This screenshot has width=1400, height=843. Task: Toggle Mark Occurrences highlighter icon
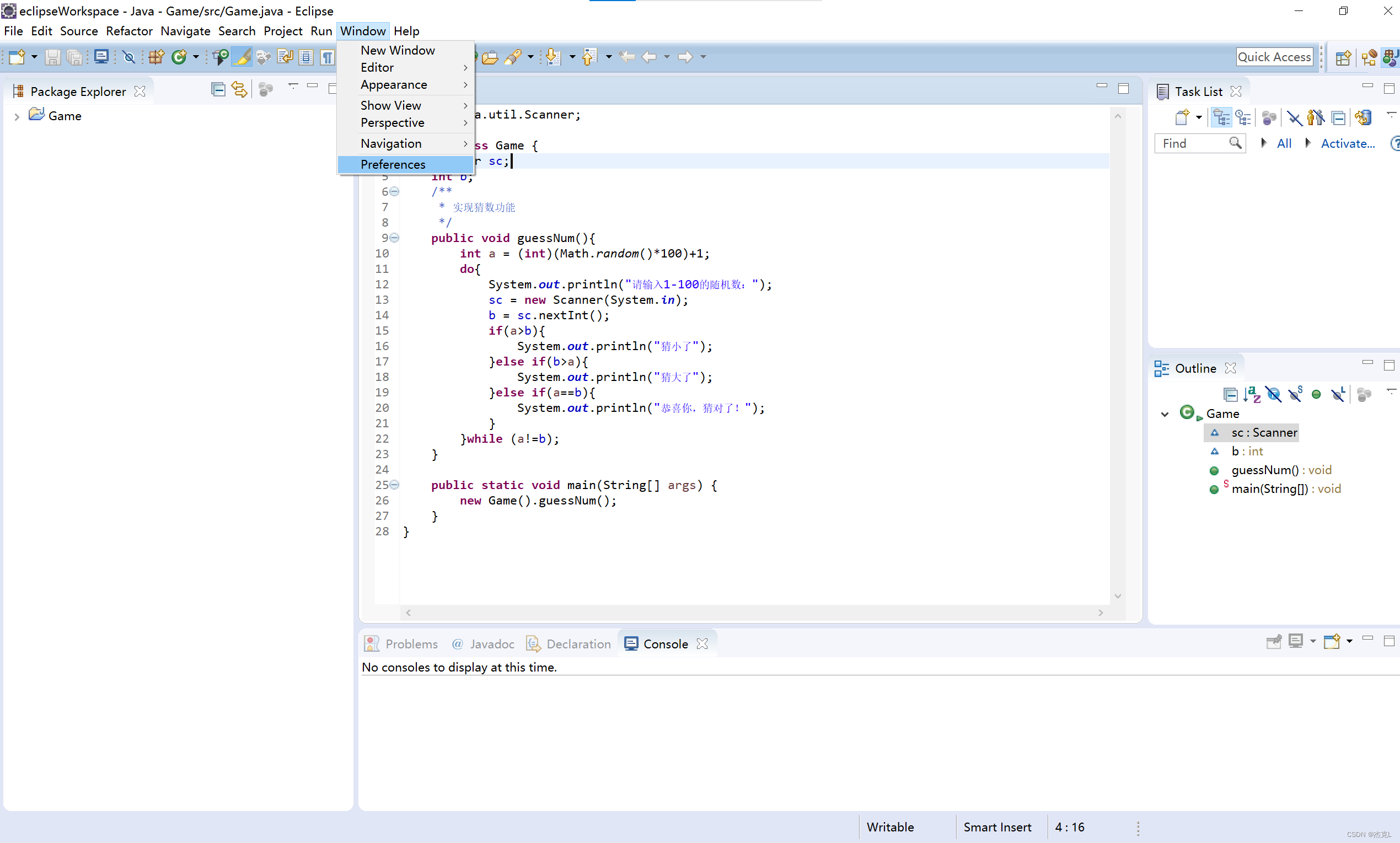tap(242, 57)
